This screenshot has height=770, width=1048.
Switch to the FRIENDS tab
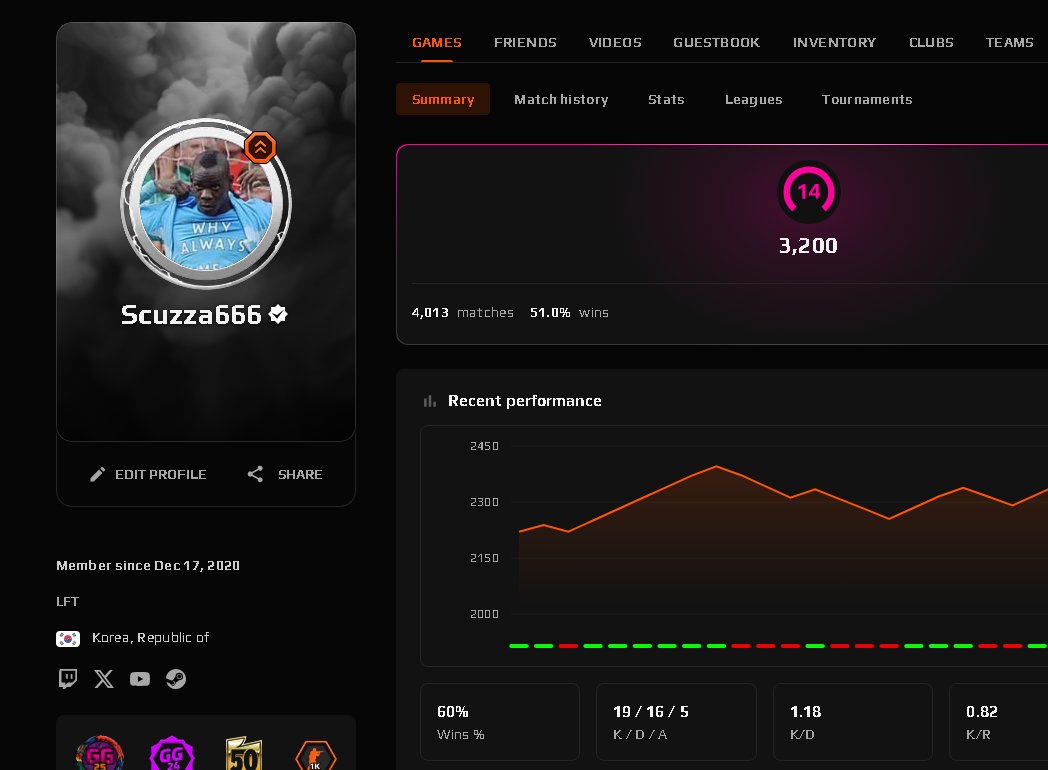[525, 43]
